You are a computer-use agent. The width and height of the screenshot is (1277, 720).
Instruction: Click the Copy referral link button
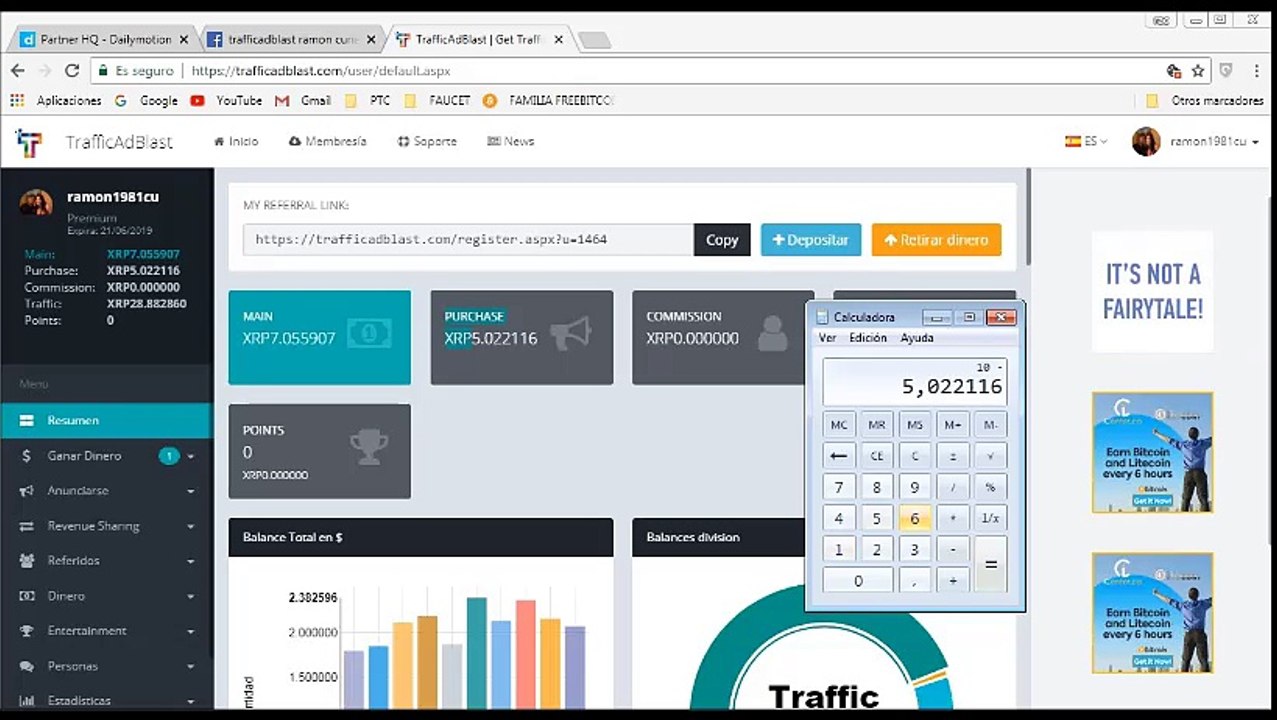(722, 240)
